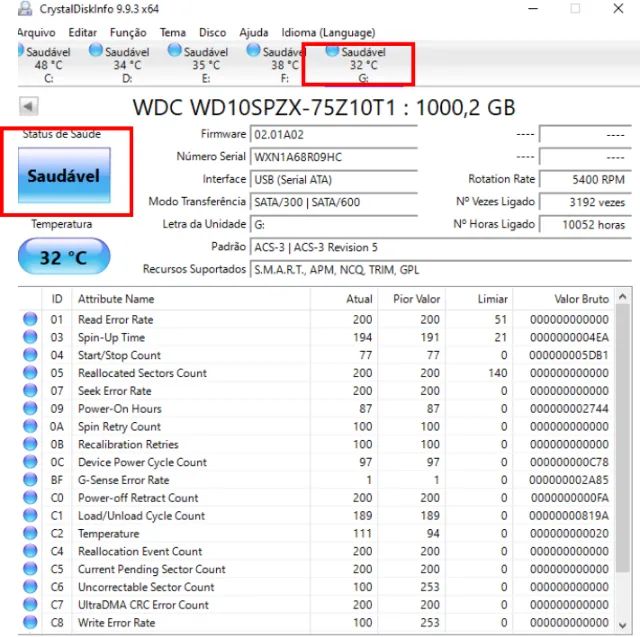Click status orb for Seek Error Rate
640x637 pixels.
30,391
